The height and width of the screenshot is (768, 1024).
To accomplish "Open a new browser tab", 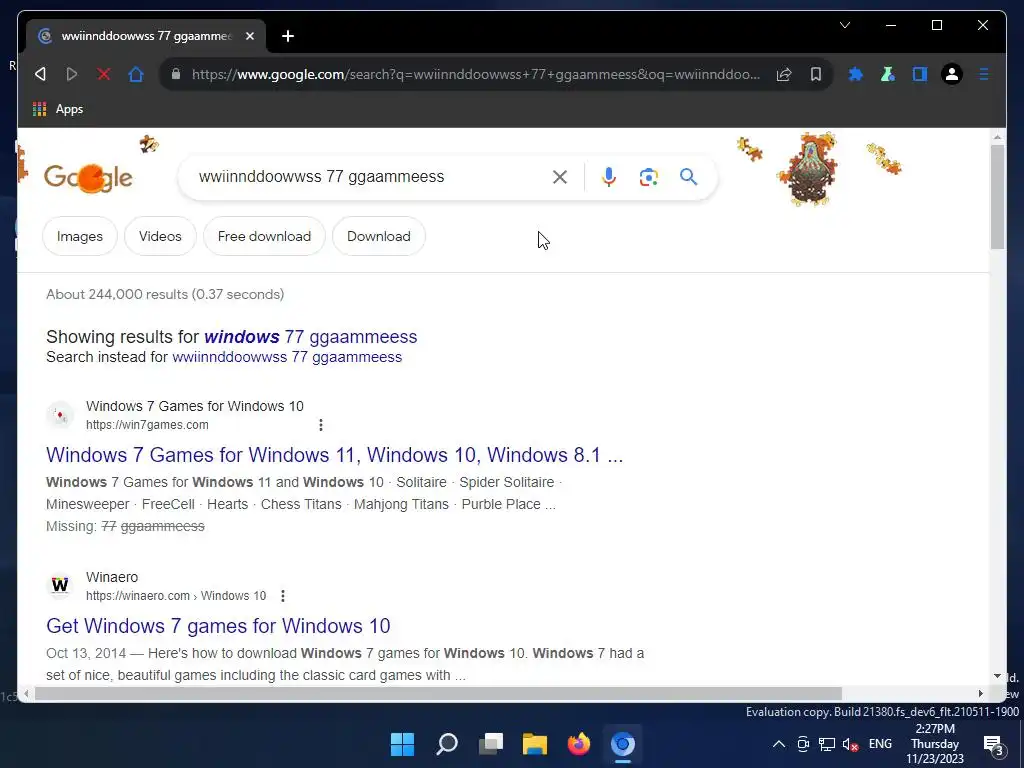I will 287,36.
